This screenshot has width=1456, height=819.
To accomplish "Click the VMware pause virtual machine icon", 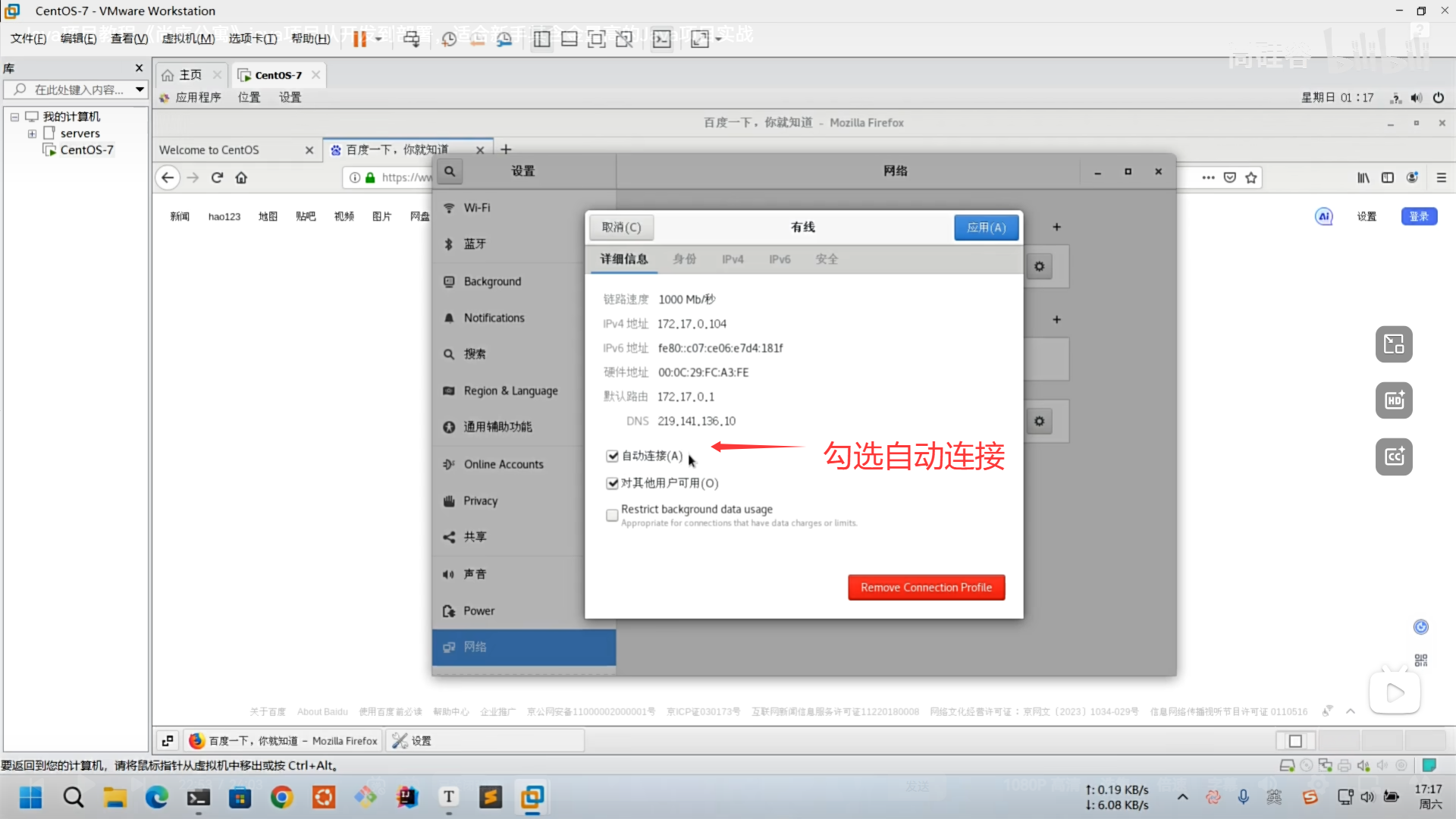I will pyautogui.click(x=359, y=39).
